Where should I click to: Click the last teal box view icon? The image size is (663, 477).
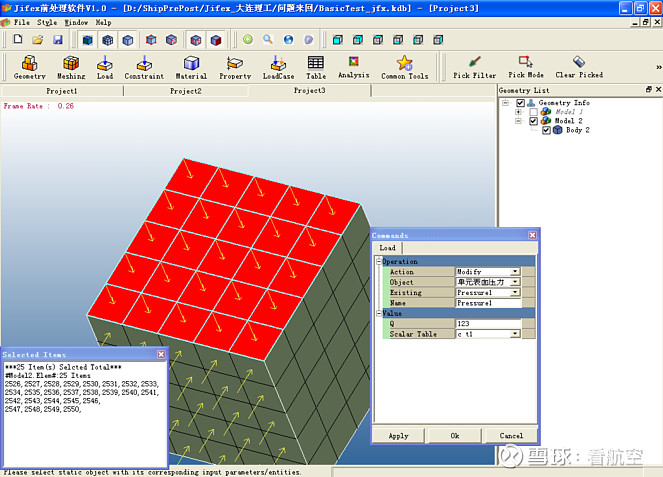(438, 40)
